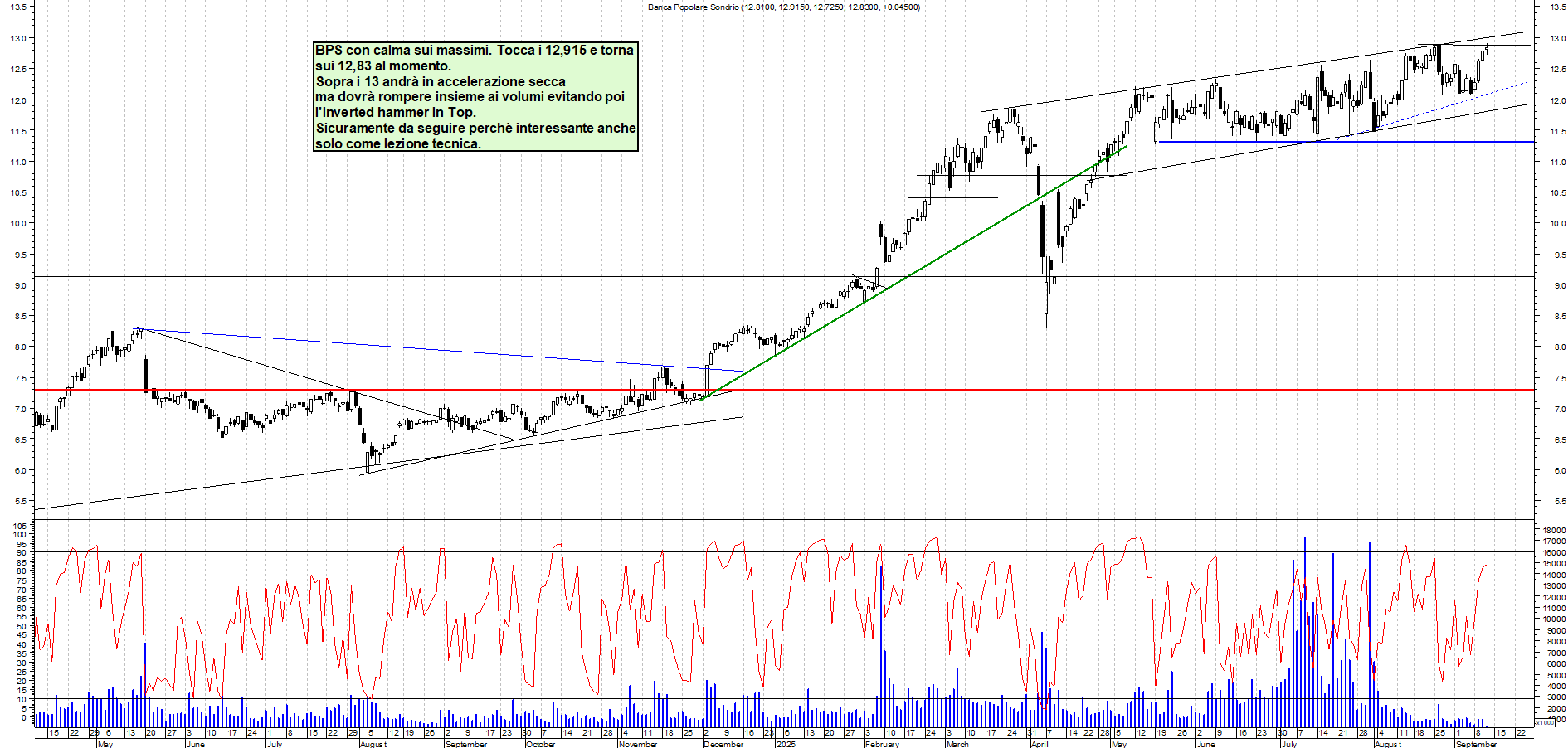The height and width of the screenshot is (748, 1568).
Task: Click volume scale value "18000"
Action: tap(1554, 530)
